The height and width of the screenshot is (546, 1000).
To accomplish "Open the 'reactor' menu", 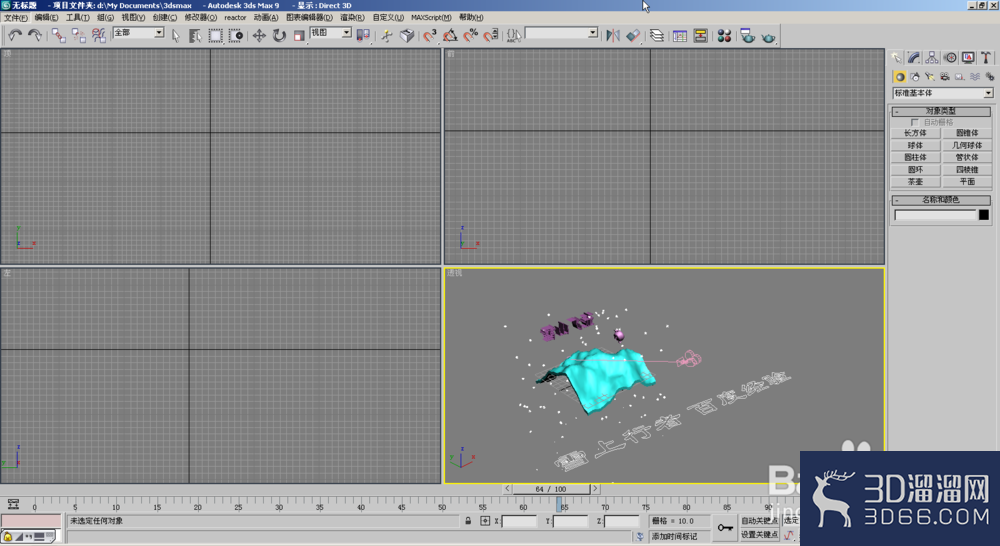I will click(235, 17).
